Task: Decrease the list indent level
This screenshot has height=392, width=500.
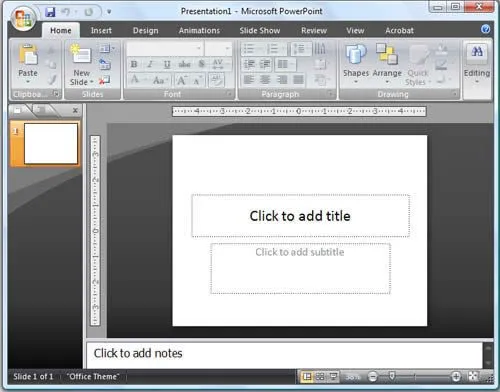Action: coord(249,64)
